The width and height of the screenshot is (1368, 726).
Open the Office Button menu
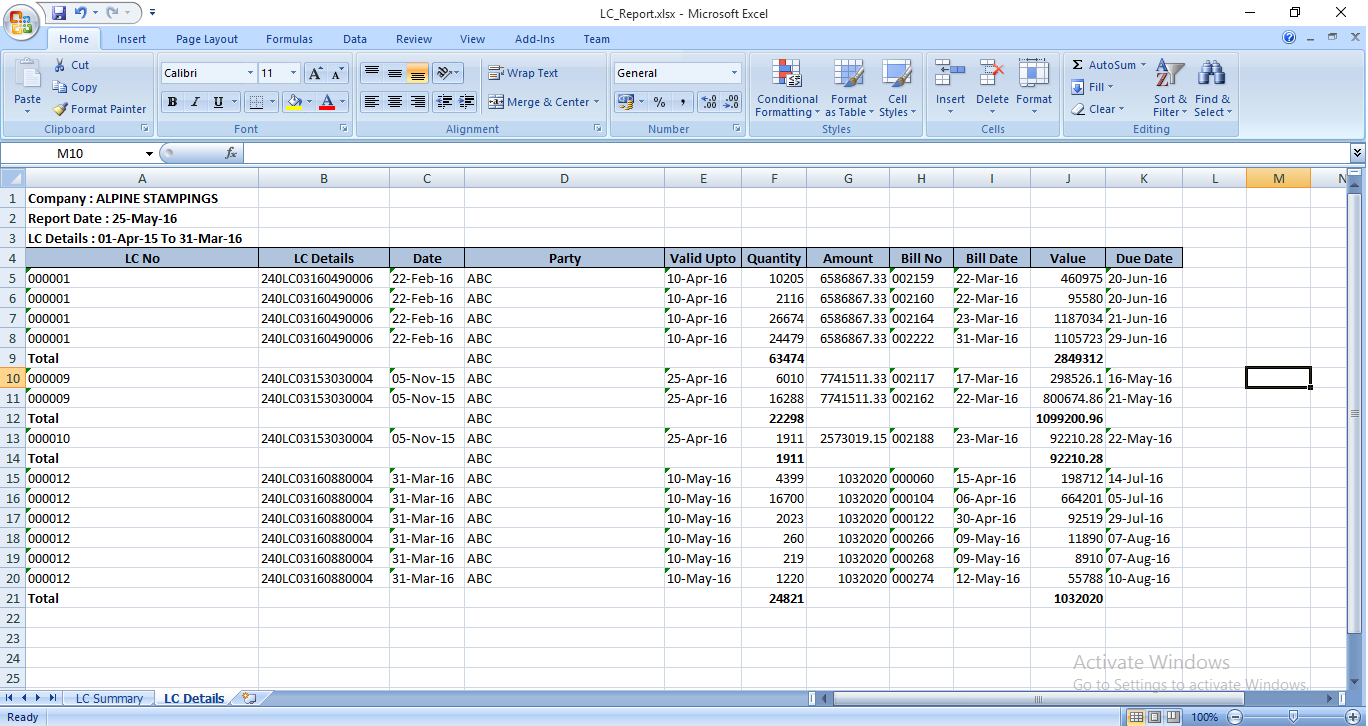pyautogui.click(x=20, y=22)
